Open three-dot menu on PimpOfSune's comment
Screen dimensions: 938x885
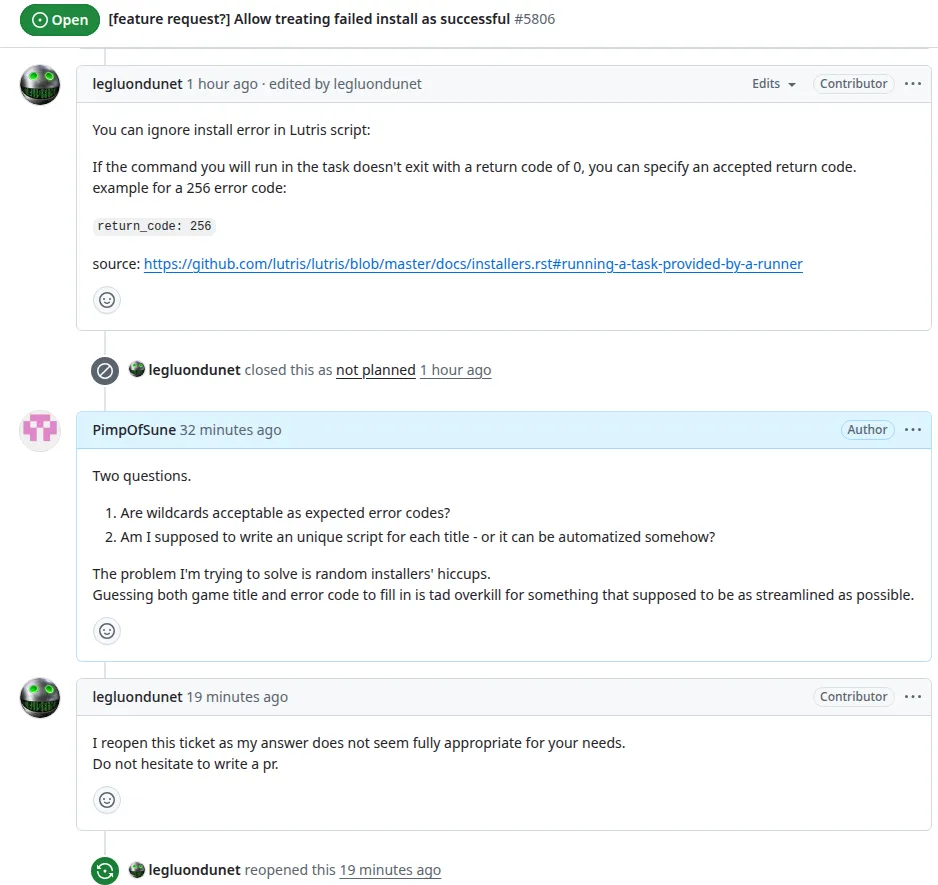pyautogui.click(x=913, y=430)
